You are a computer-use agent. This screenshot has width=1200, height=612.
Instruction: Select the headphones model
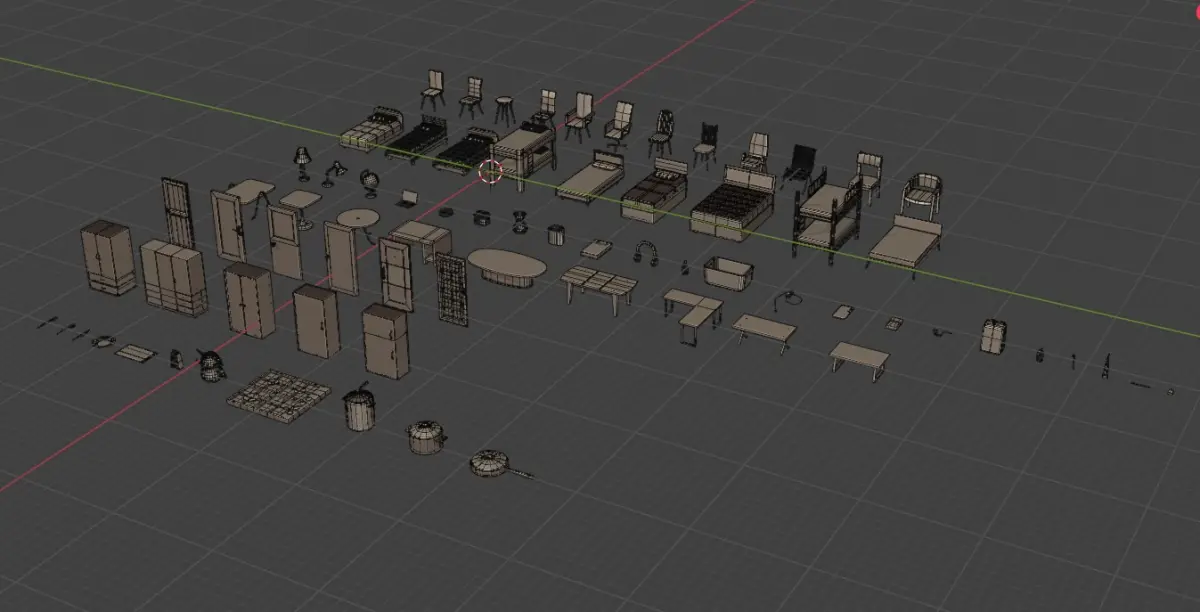647,254
